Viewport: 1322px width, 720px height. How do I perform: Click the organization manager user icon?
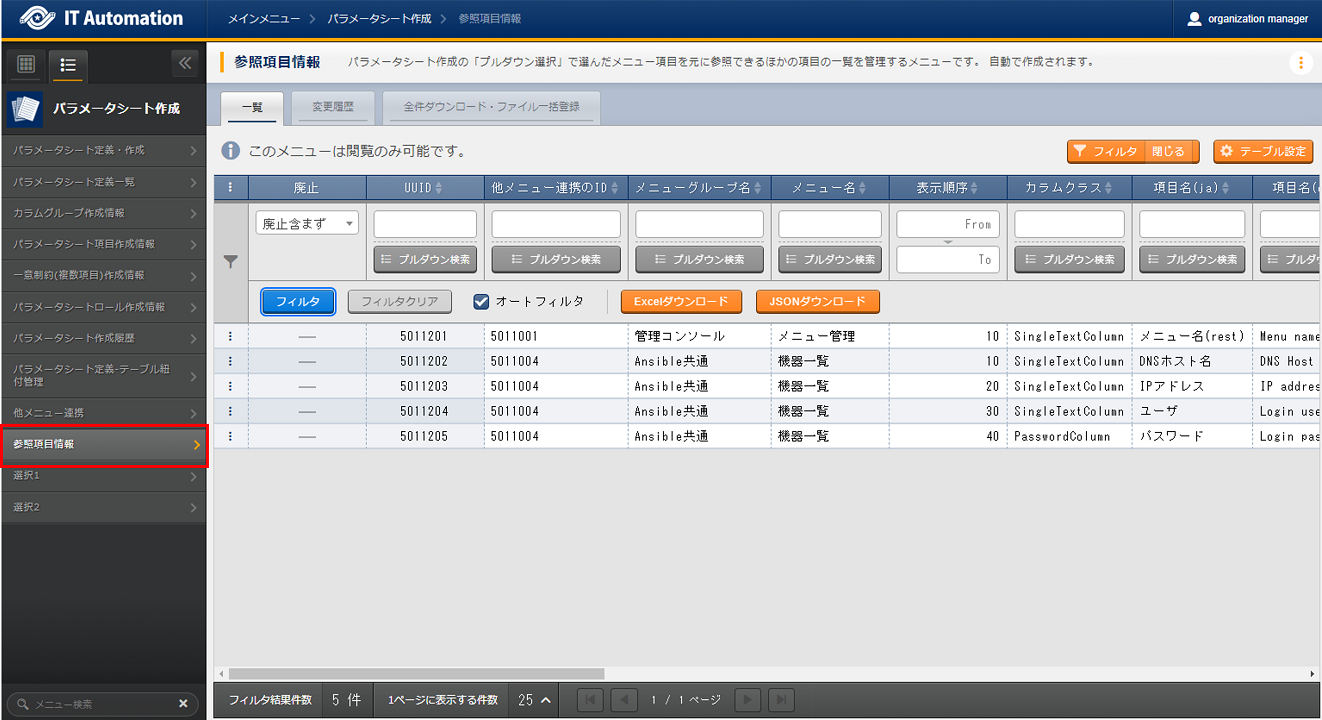tap(1194, 18)
